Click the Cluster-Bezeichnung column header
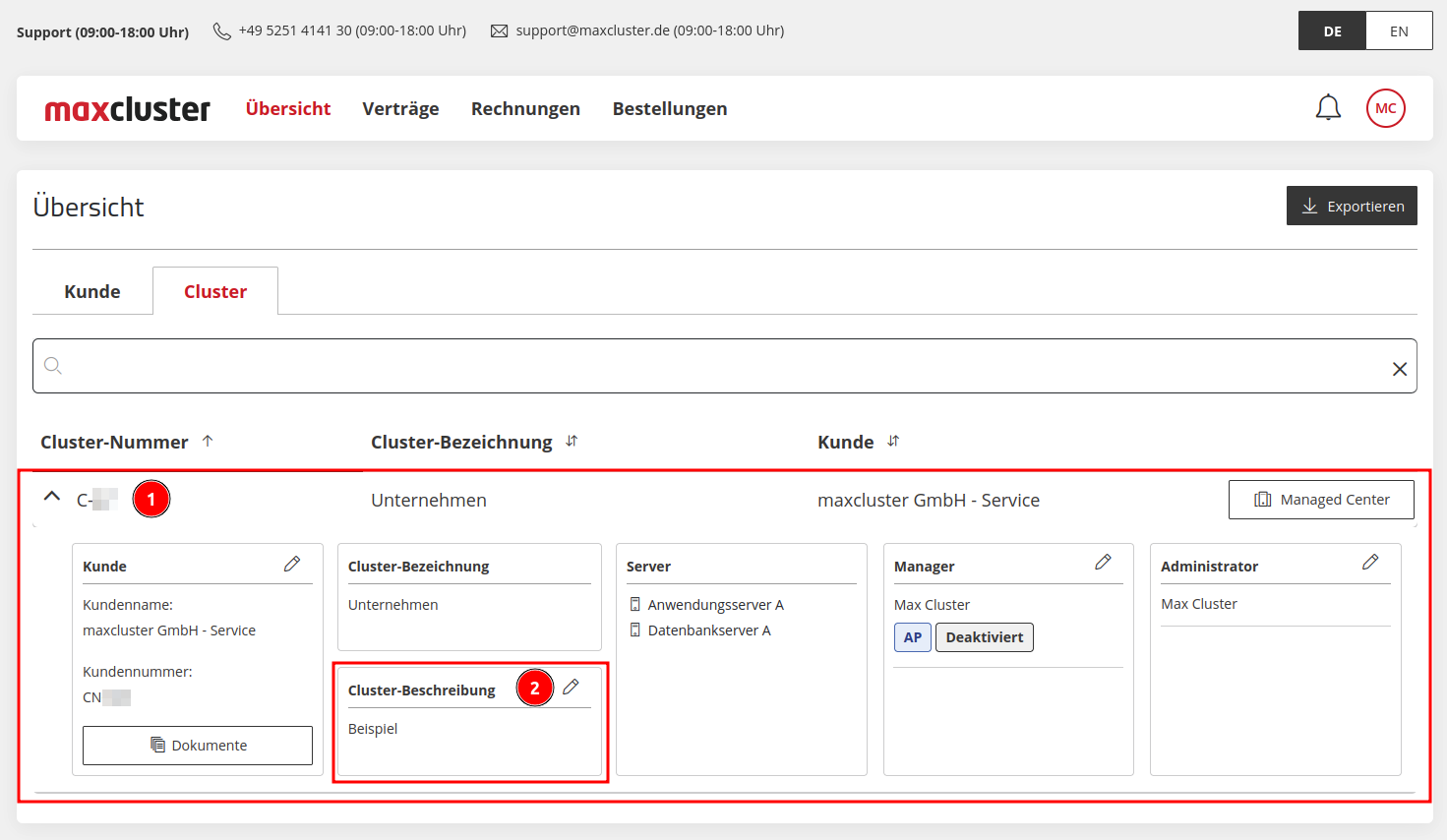The width and height of the screenshot is (1447, 840). coord(461,443)
